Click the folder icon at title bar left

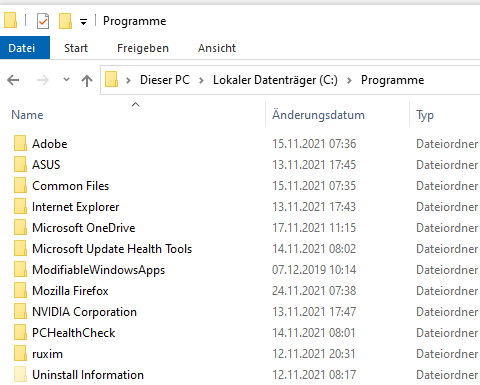pos(10,21)
